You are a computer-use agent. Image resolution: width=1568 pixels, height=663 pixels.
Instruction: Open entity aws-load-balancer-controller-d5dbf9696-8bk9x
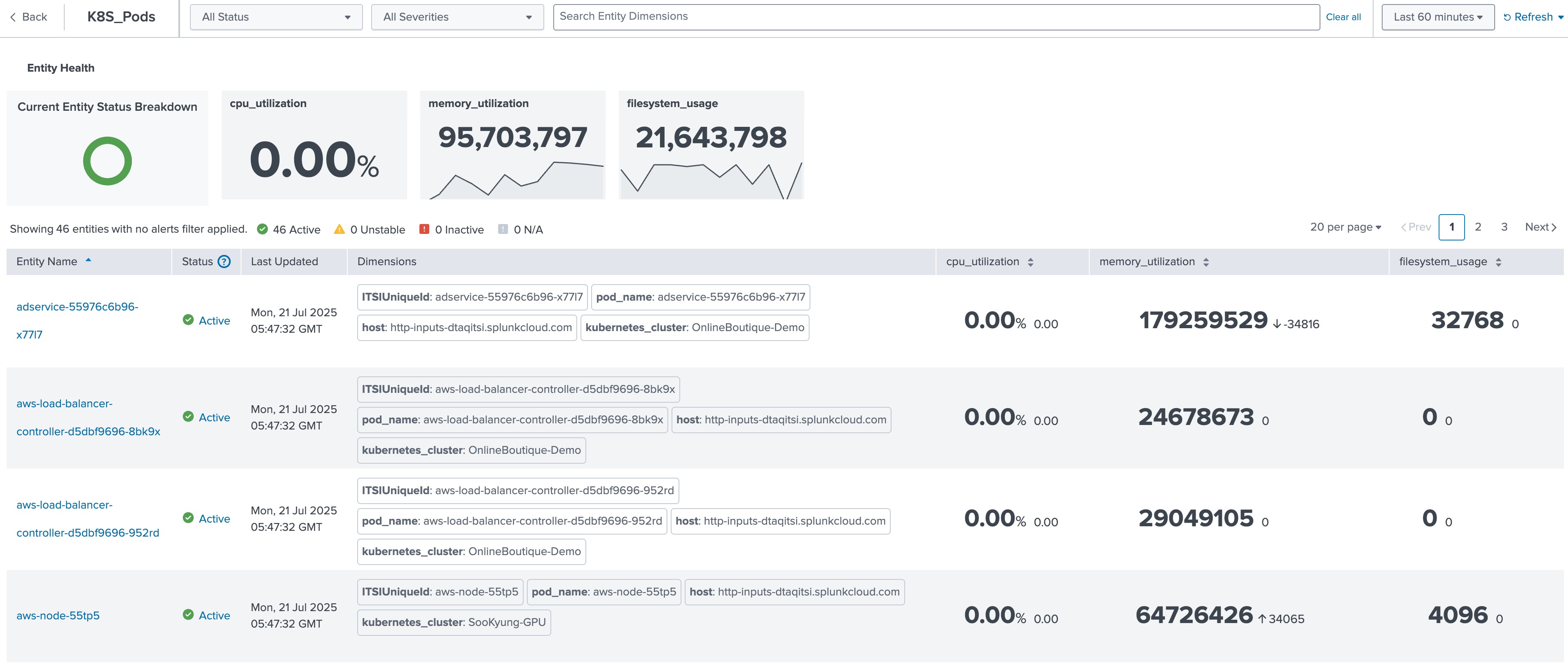[x=88, y=417]
